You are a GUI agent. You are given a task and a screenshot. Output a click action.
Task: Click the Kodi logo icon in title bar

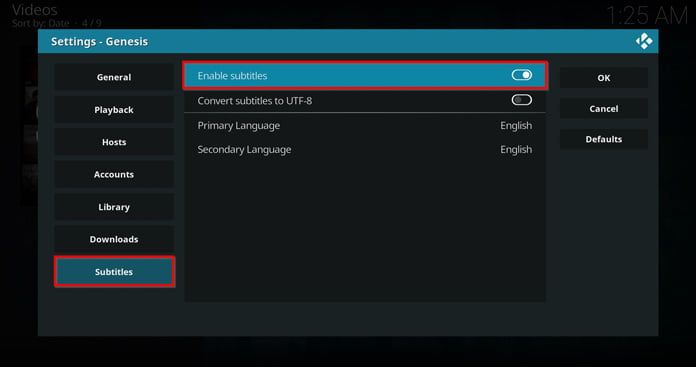(x=644, y=41)
